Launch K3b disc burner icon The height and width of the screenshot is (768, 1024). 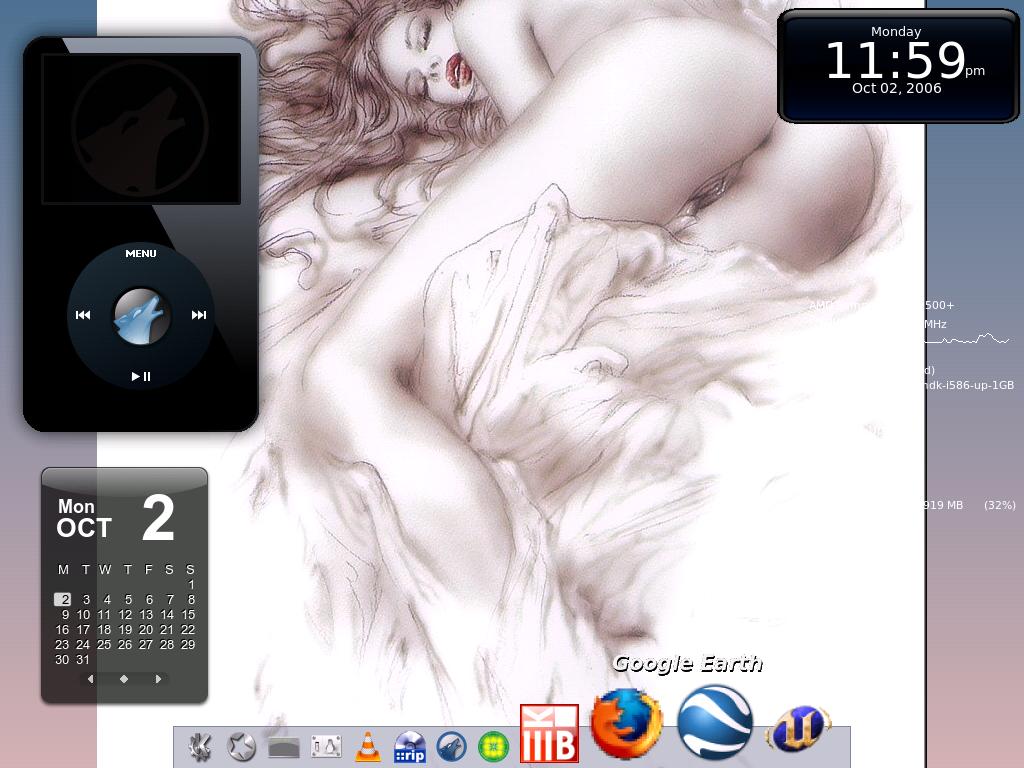[x=549, y=733]
